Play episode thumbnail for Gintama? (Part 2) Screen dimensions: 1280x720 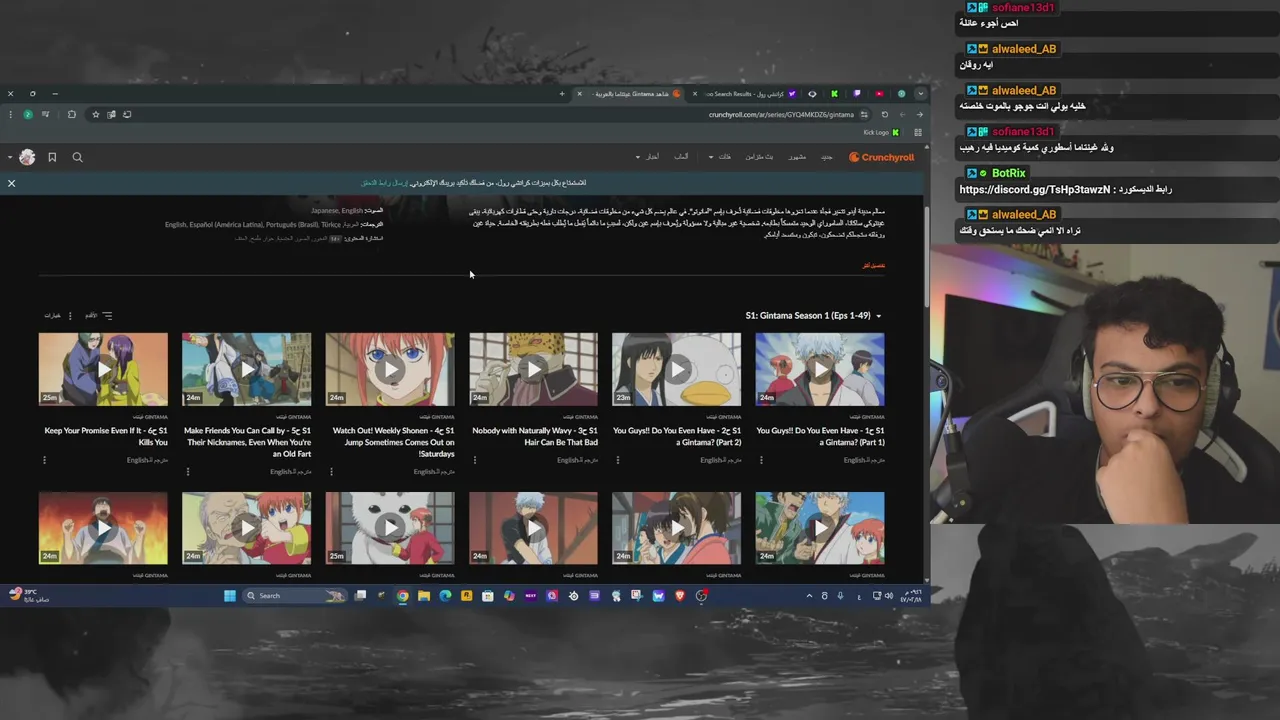pos(677,369)
